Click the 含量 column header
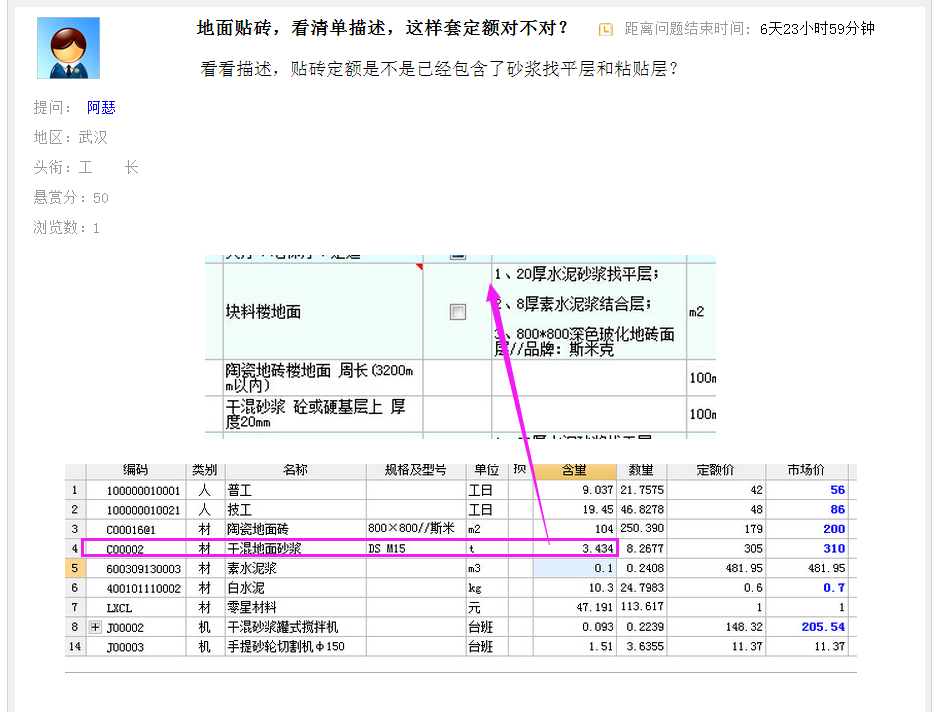The image size is (942, 712). (x=574, y=470)
